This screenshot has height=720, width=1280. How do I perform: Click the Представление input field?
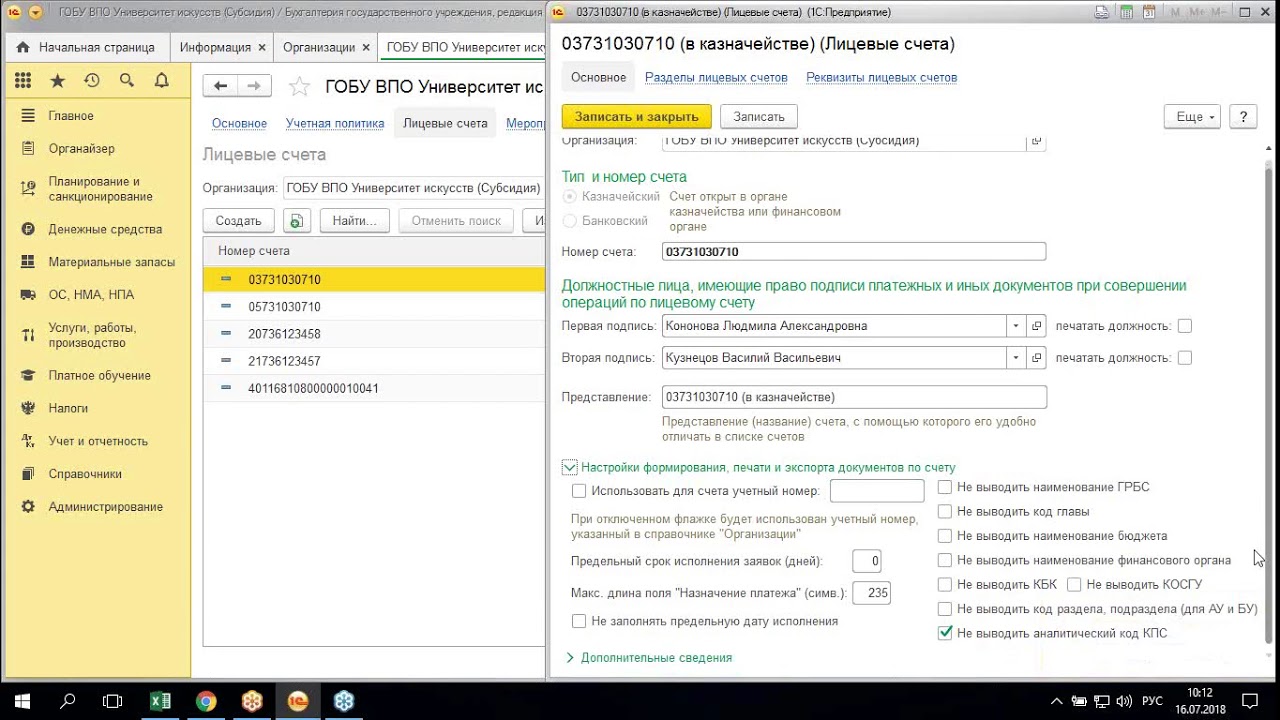[x=854, y=397]
